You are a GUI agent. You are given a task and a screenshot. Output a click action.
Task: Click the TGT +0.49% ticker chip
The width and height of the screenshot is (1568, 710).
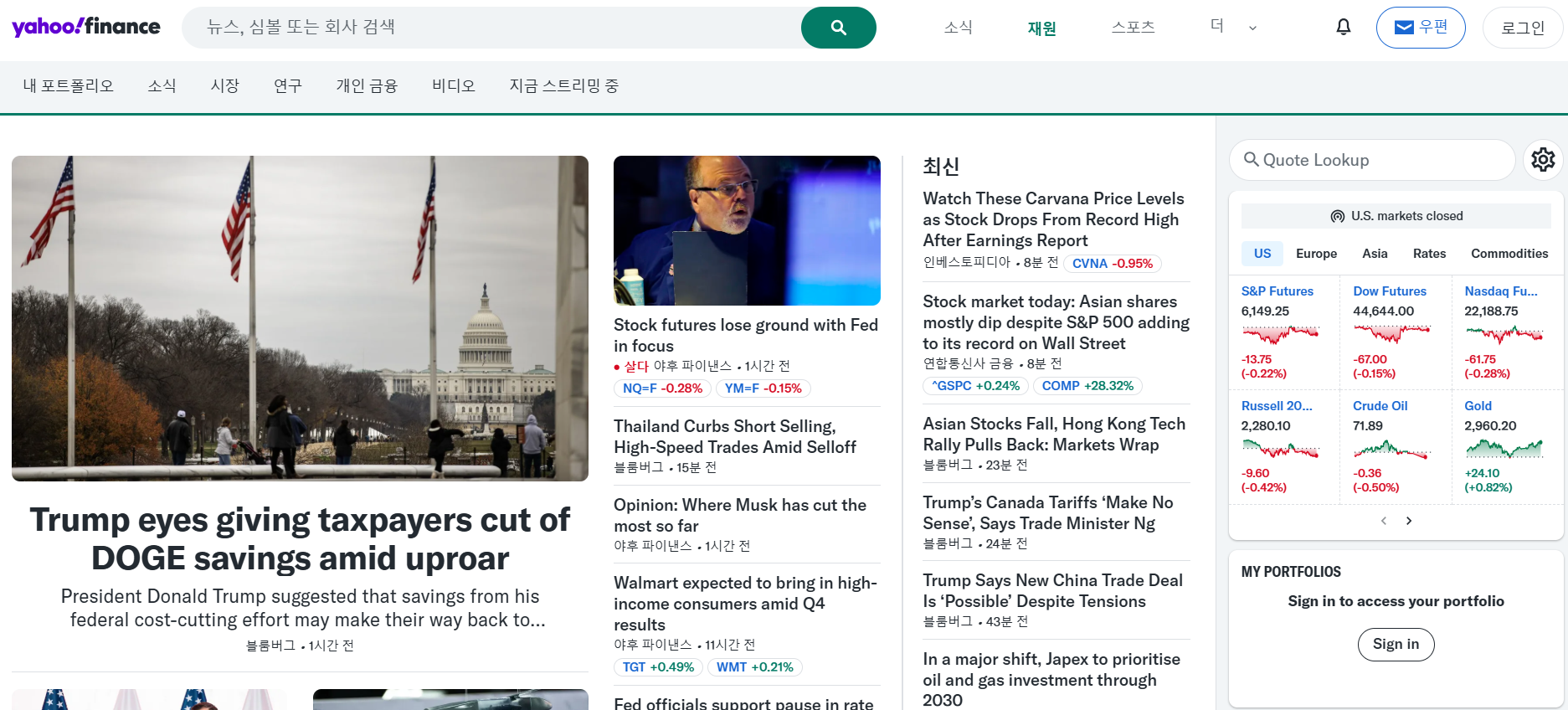pos(658,667)
